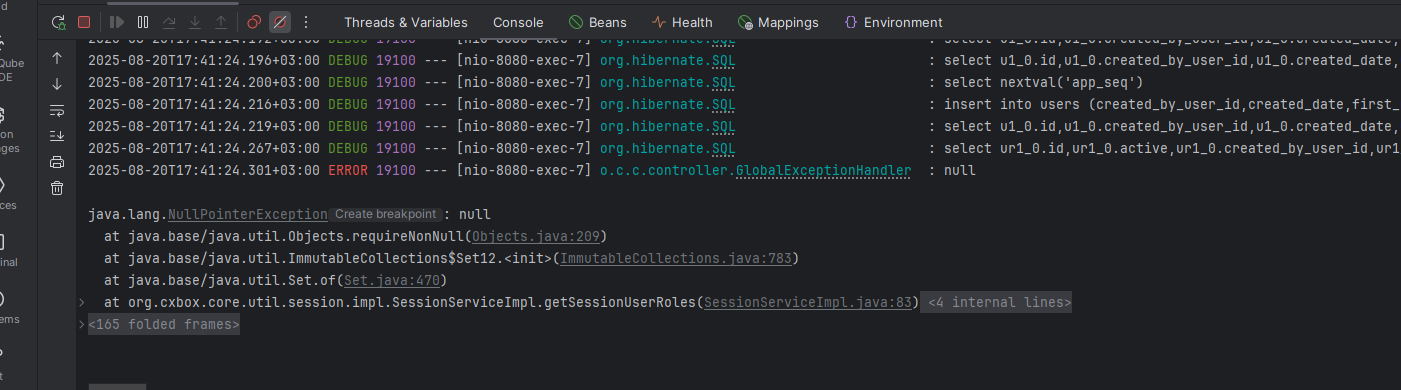Viewport: 1401px width, 390px height.
Task: Click timestamp 2025-08-20T17:41:24.301+03:00
Action: pyautogui.click(x=204, y=170)
